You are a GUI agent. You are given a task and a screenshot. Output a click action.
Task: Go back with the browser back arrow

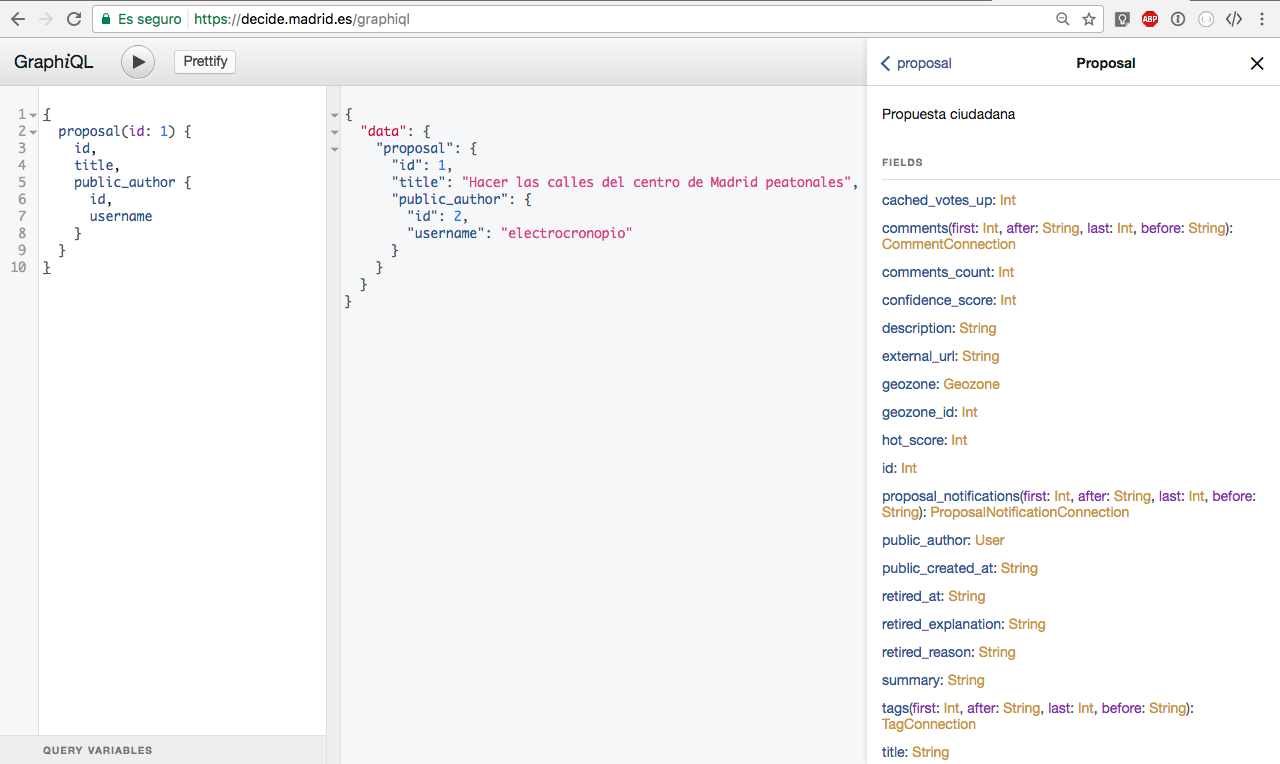(x=17, y=18)
